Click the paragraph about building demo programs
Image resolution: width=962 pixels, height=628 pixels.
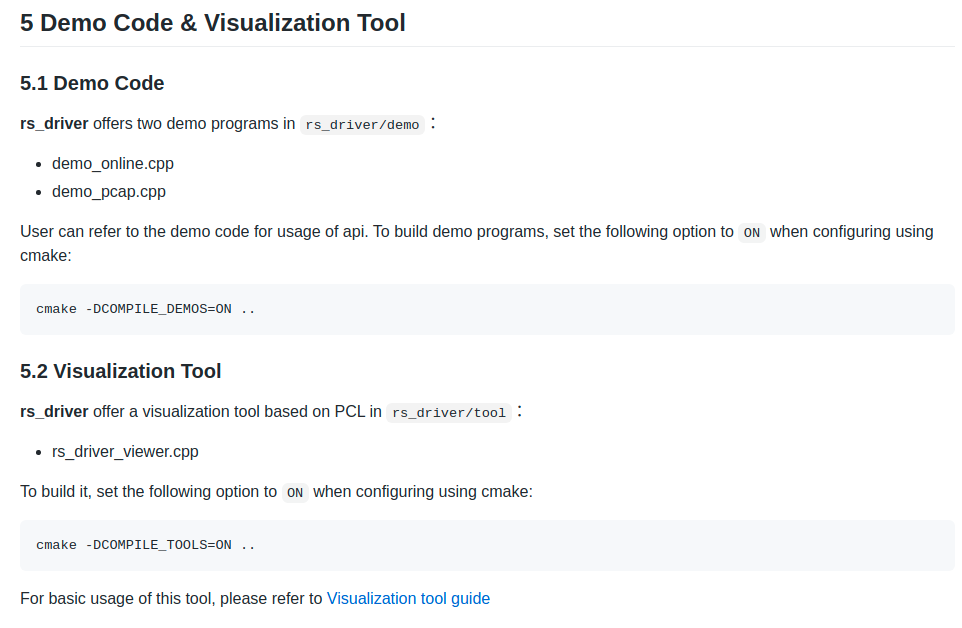click(476, 243)
